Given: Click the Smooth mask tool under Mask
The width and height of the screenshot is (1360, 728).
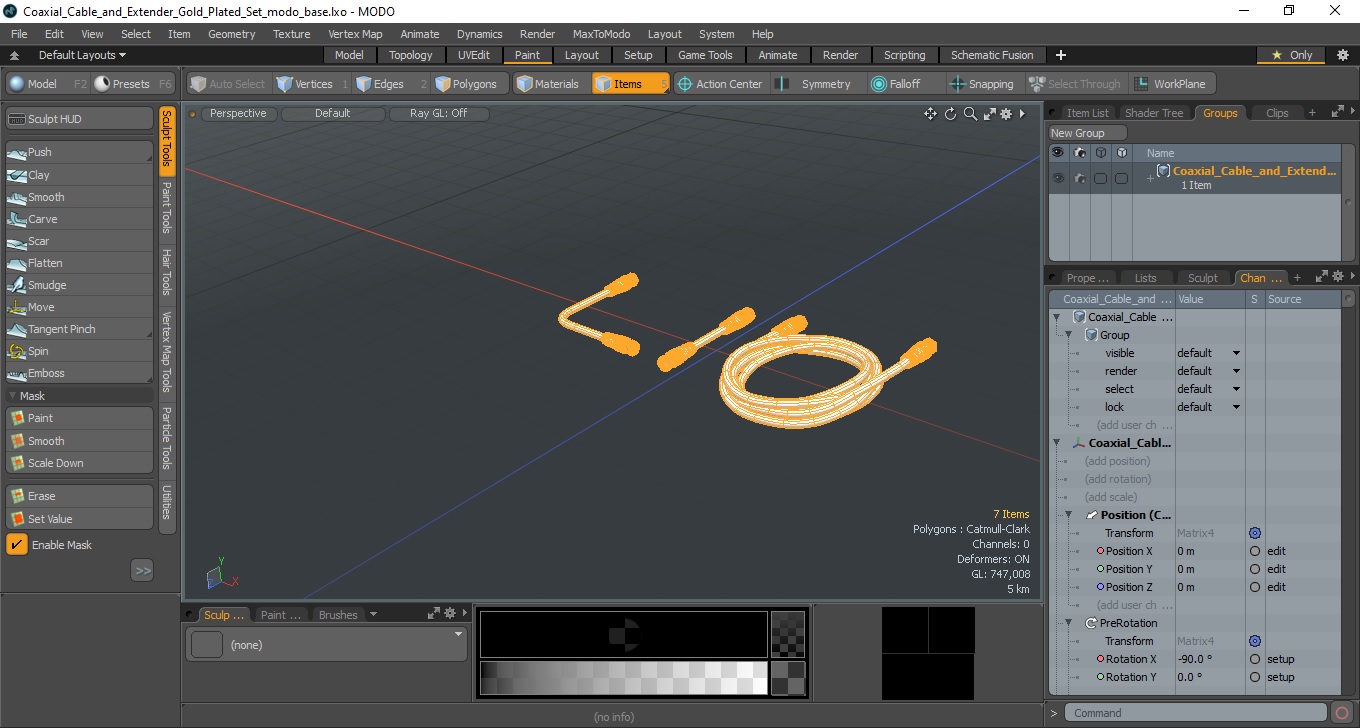Looking at the screenshot, I should 80,441.
